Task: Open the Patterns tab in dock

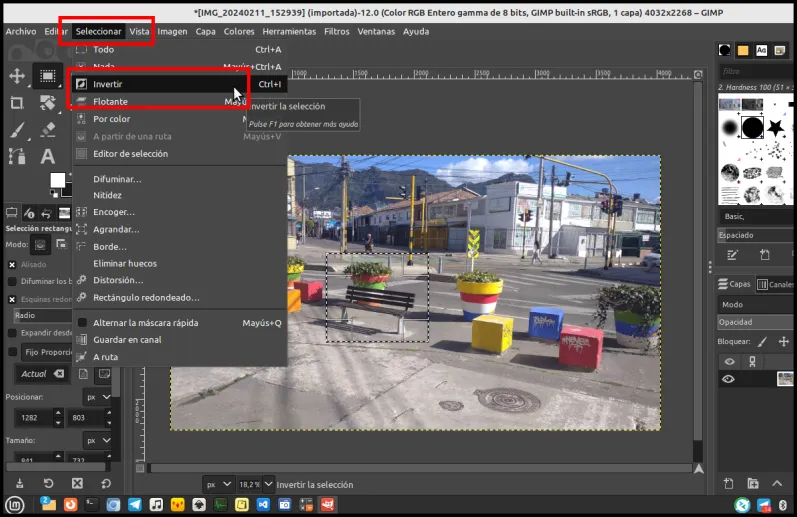Action: point(743,50)
